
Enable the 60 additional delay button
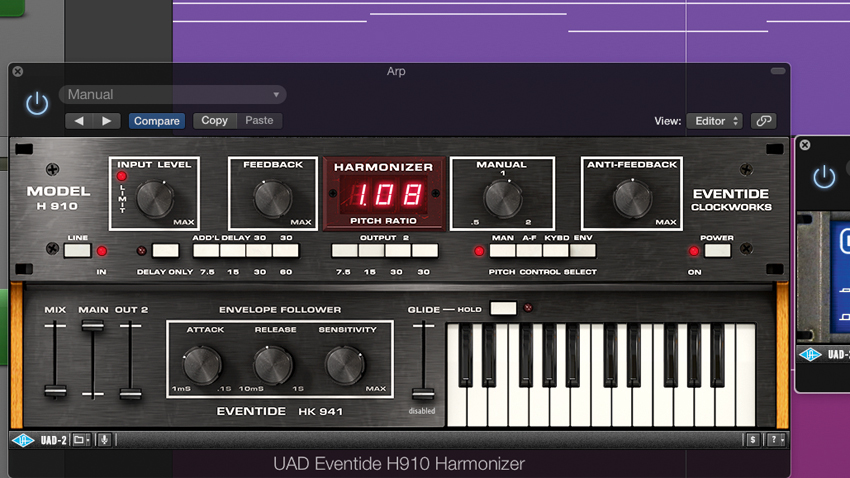pyautogui.click(x=286, y=250)
